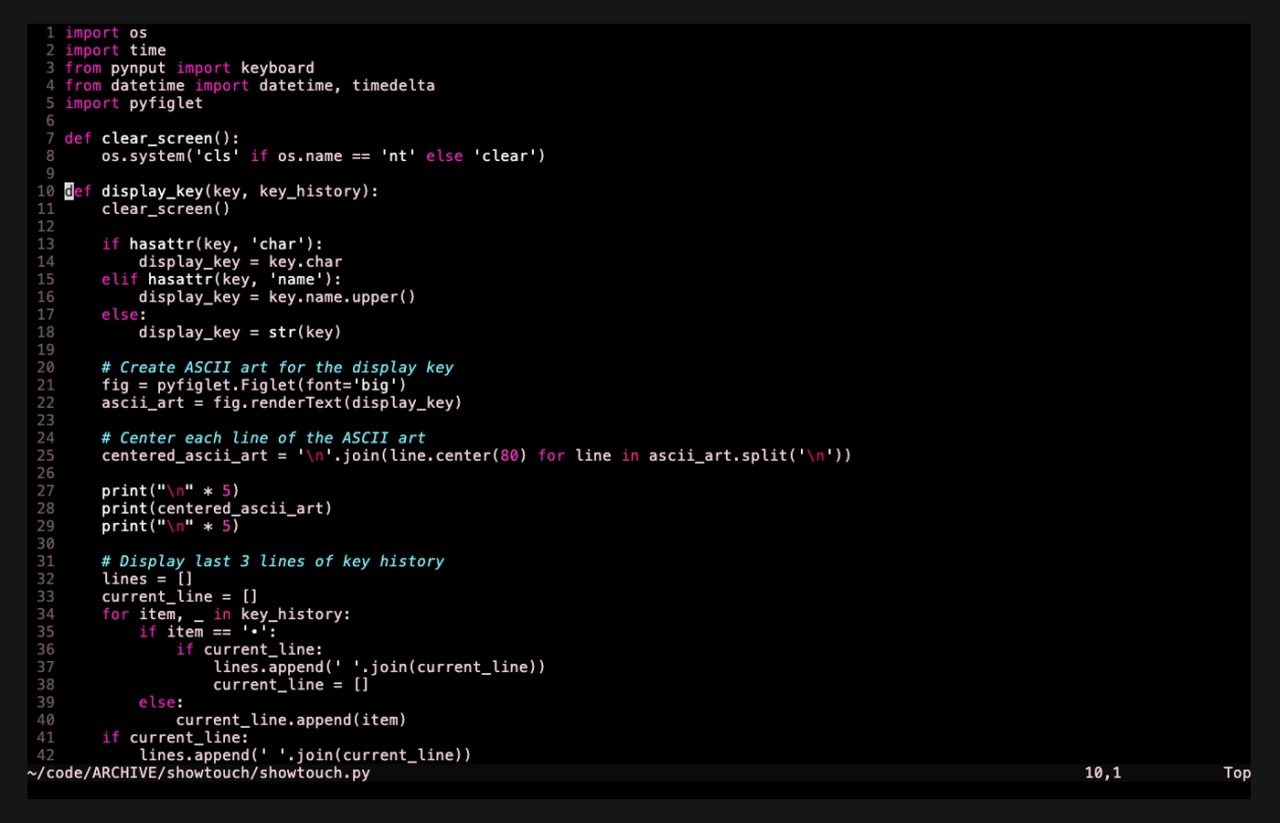Click 'display_key = key.char' on line 14
The image size is (1280, 823).
click(x=240, y=262)
